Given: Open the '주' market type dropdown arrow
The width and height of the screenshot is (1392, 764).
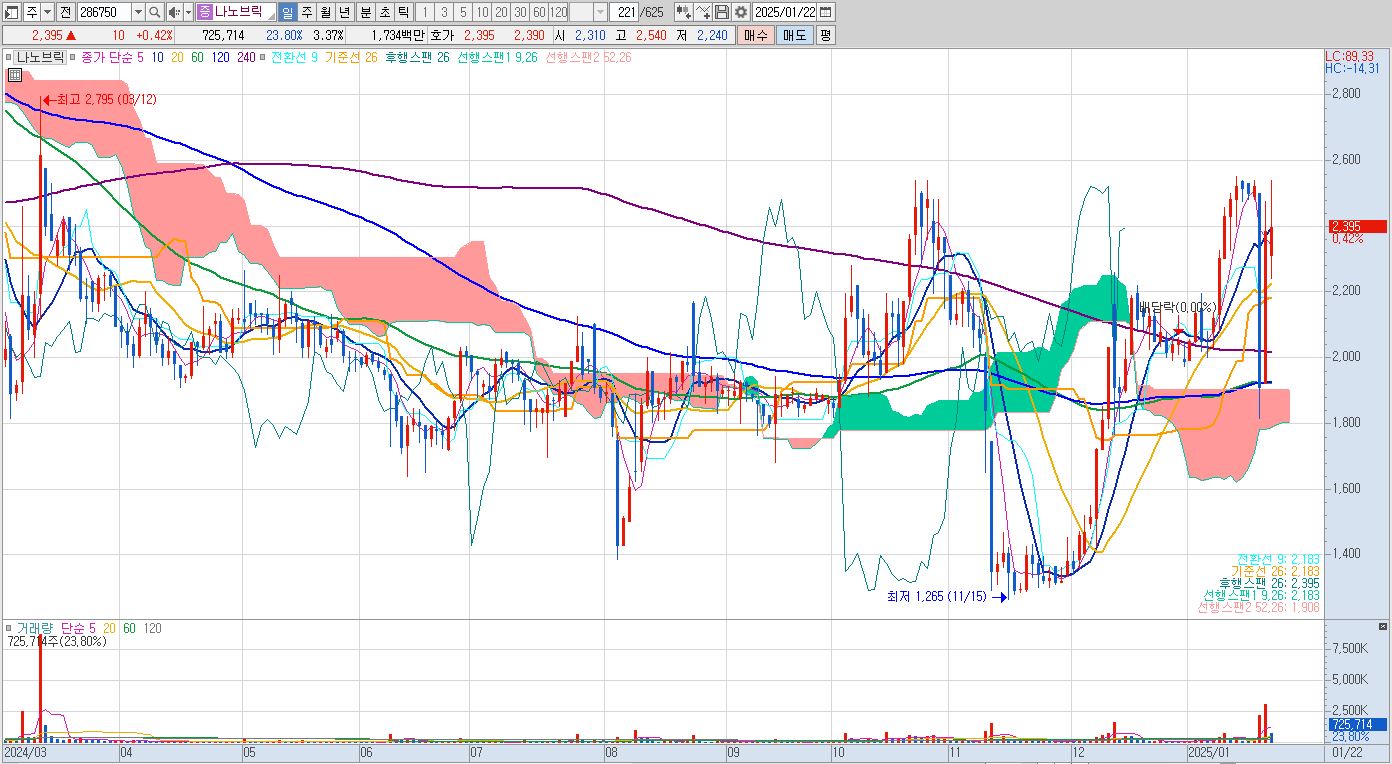Looking at the screenshot, I should coord(46,12).
